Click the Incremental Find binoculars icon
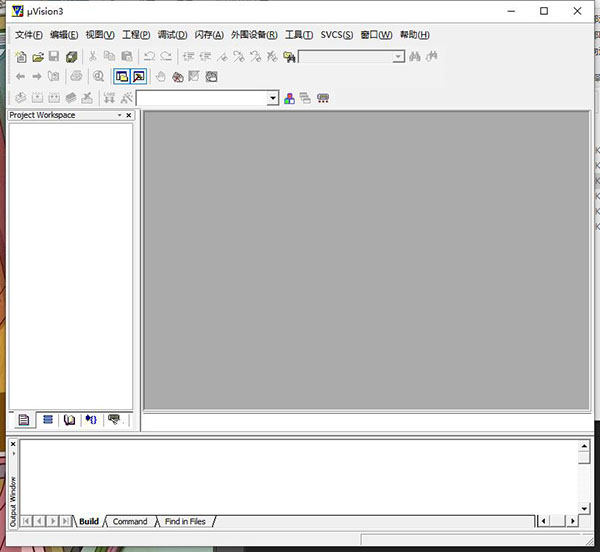Image resolution: width=600 pixels, height=552 pixels. point(432,57)
